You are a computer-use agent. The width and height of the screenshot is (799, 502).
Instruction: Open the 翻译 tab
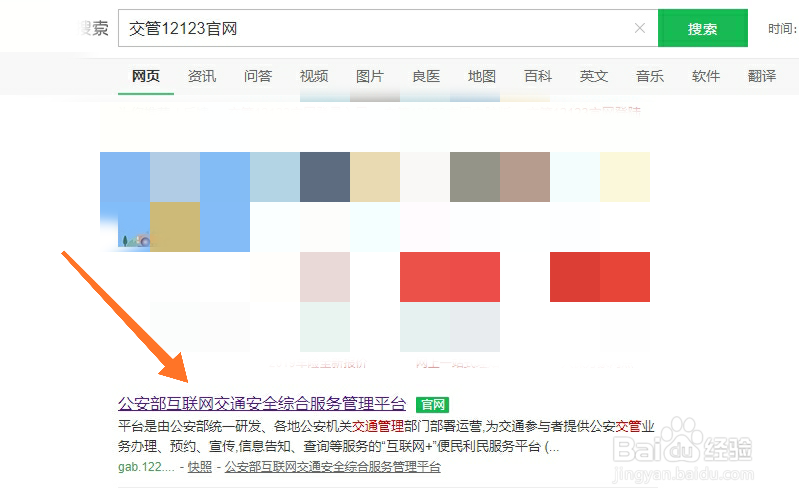pyautogui.click(x=762, y=76)
